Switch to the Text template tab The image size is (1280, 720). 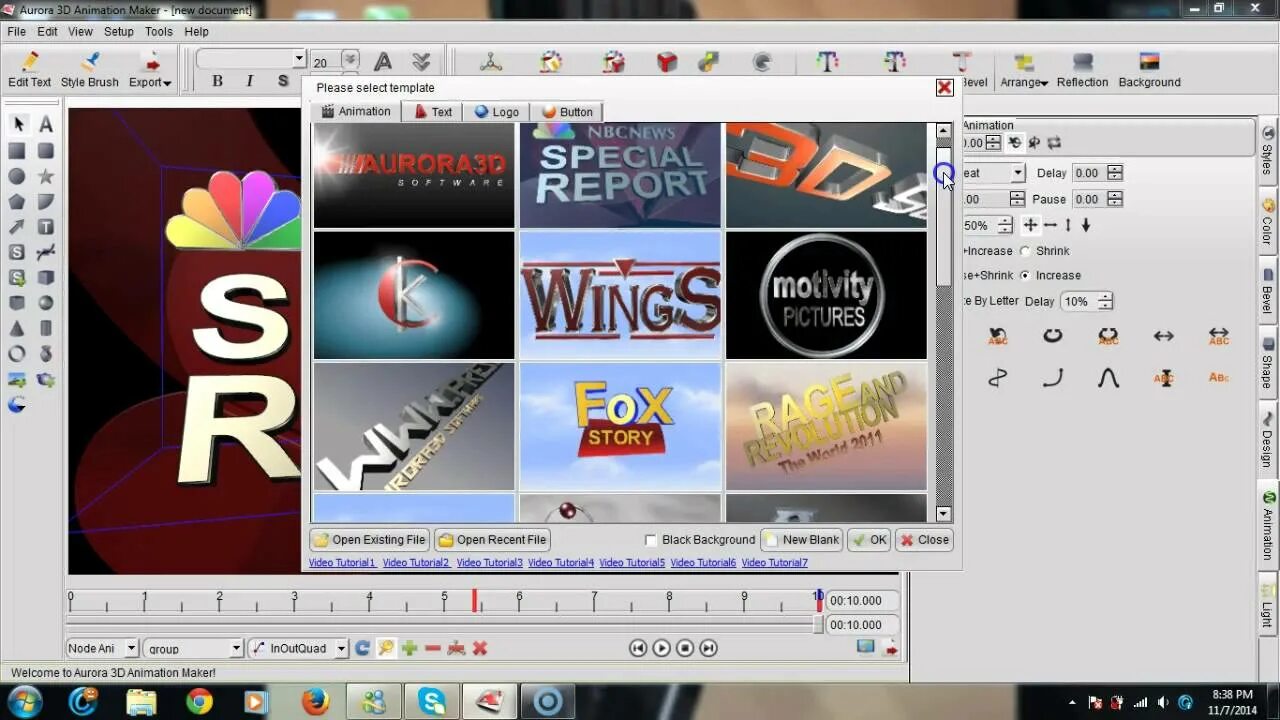point(432,112)
